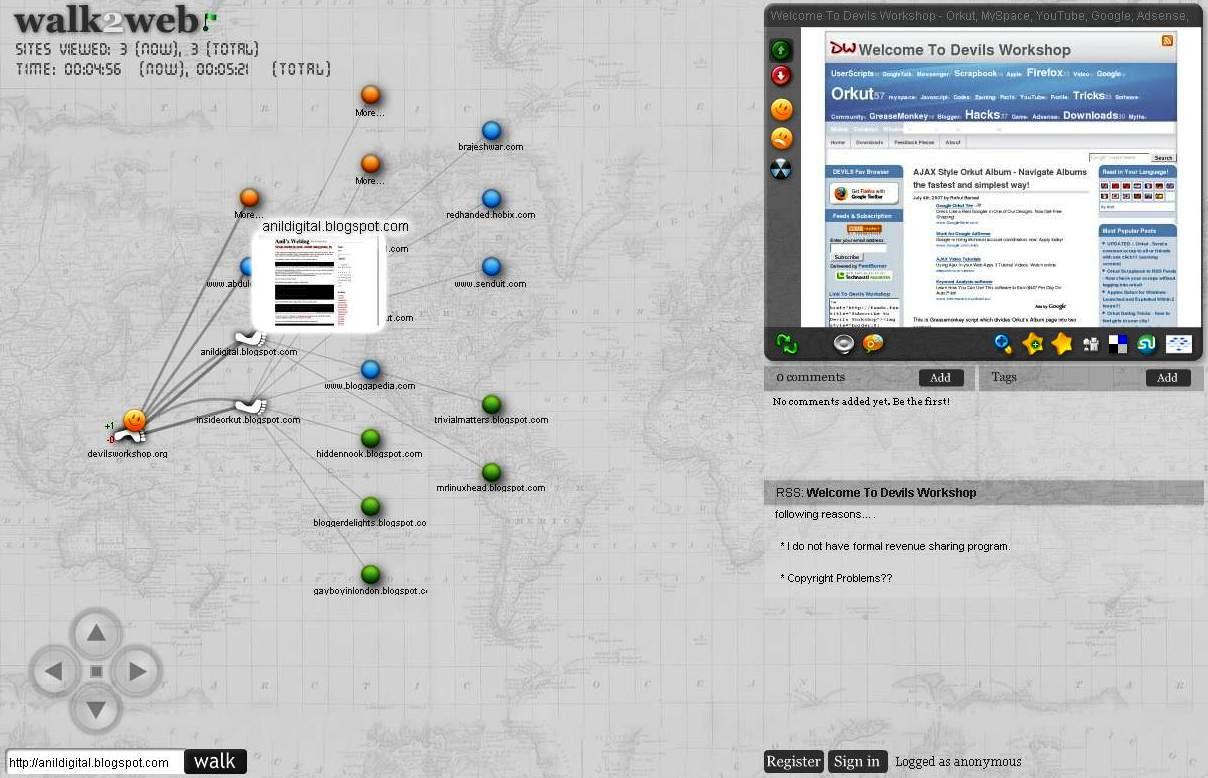Viewport: 1208px width, 778px height.
Task: Click the green flag beside walk2web logo
Action: [209, 20]
